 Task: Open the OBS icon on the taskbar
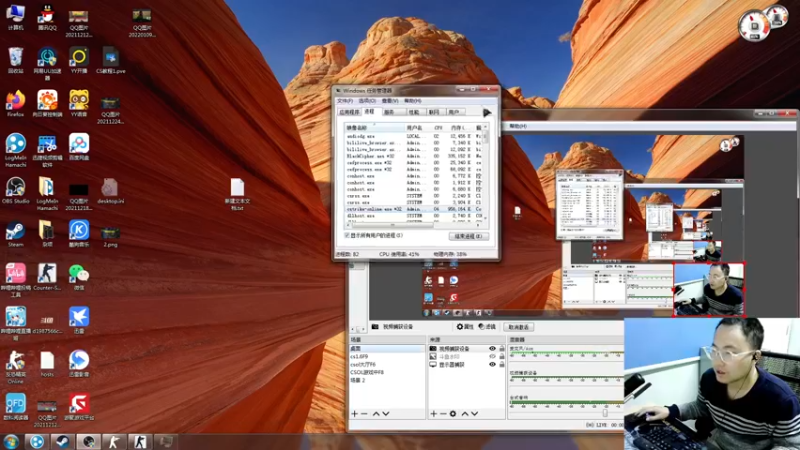tap(89, 441)
